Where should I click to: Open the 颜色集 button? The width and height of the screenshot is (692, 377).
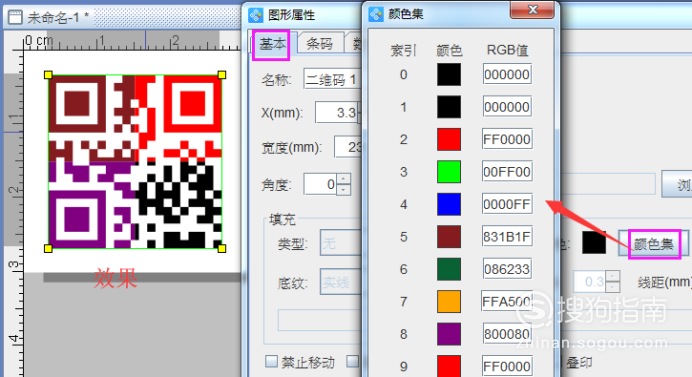tap(654, 244)
